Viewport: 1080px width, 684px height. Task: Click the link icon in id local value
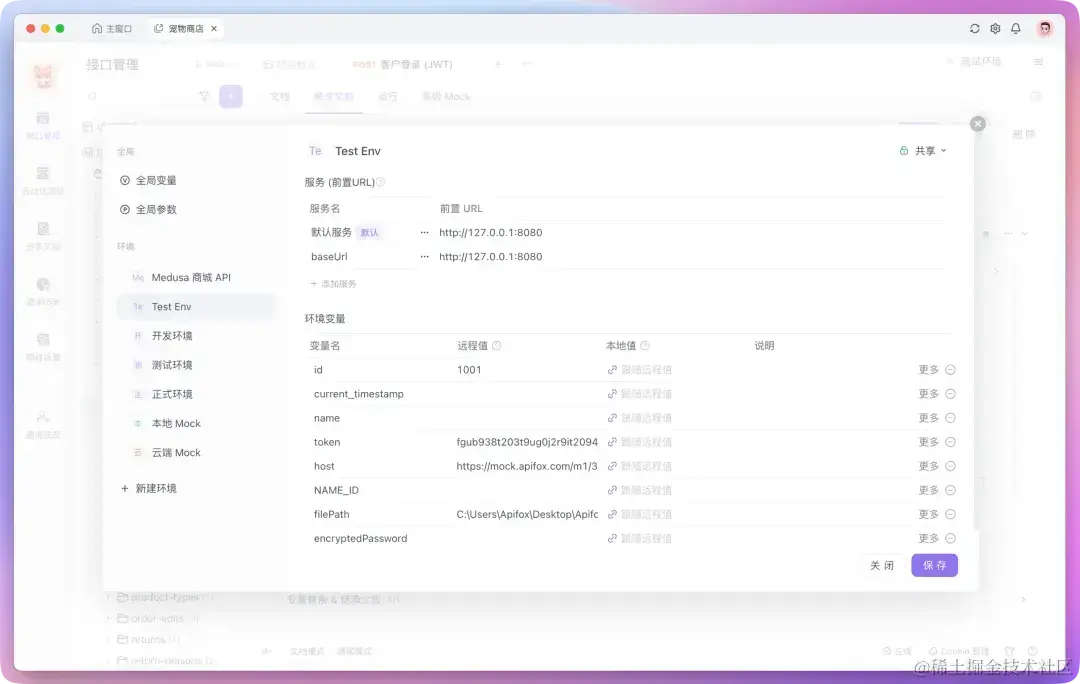(612, 370)
